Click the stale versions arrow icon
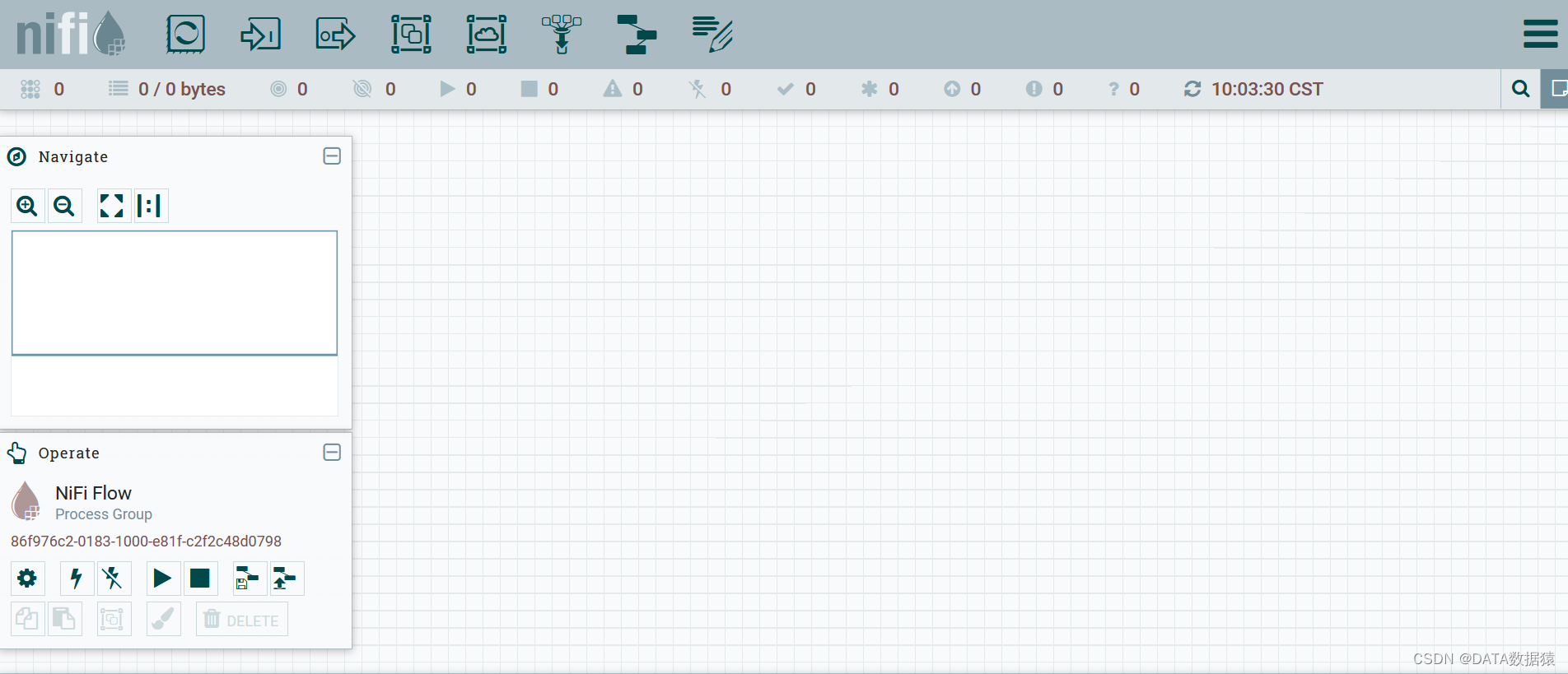This screenshot has width=1568, height=674. click(x=952, y=89)
